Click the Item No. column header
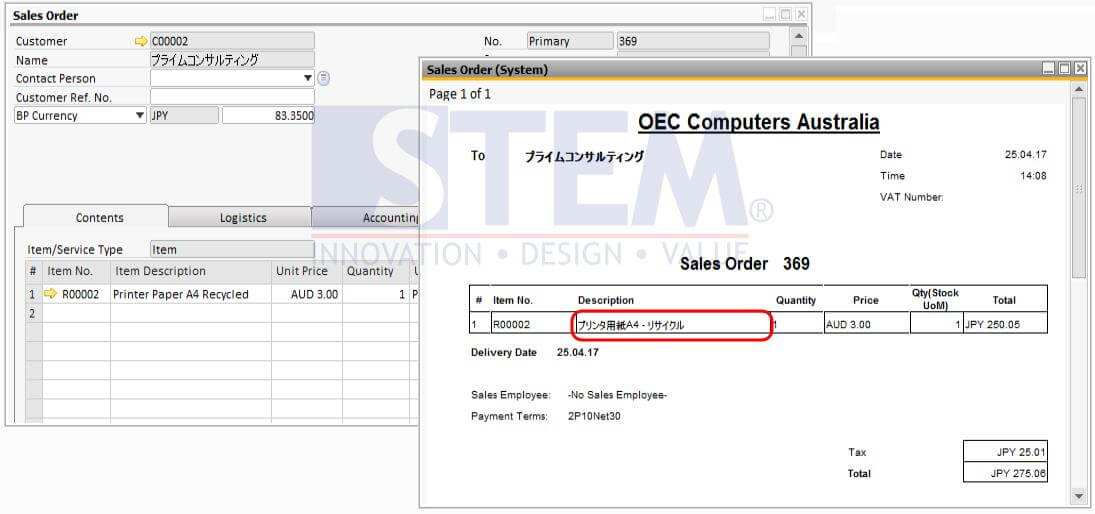 pos(75,271)
